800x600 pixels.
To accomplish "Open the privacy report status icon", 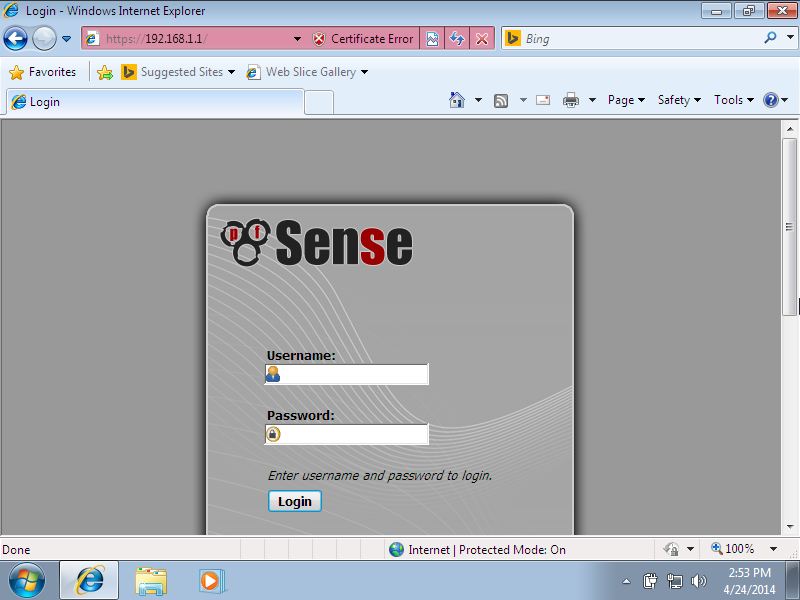I will [671, 549].
